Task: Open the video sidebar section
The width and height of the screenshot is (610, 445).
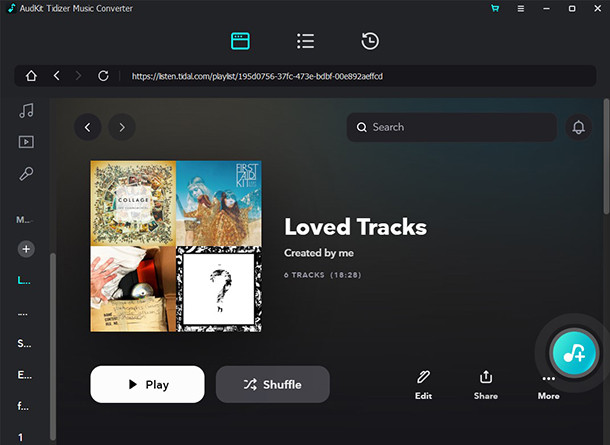Action: point(26,142)
